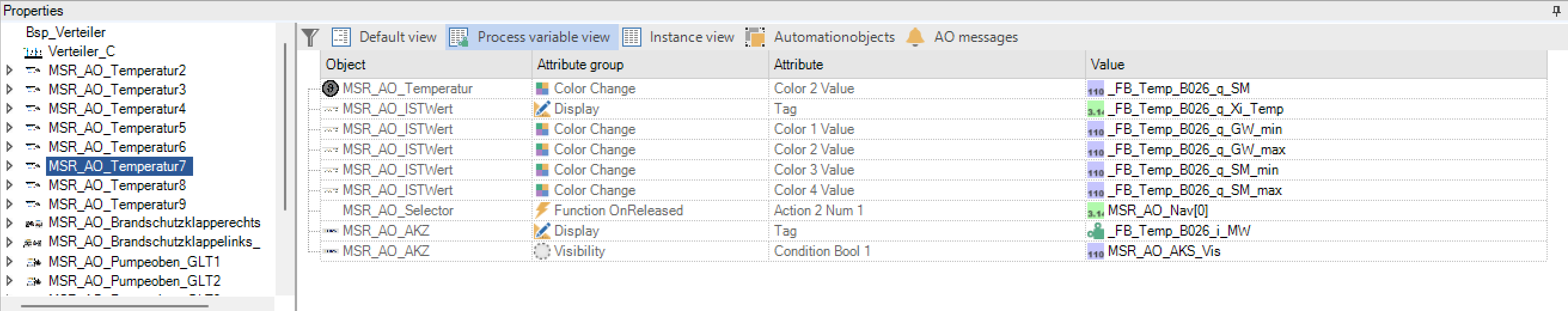The width and height of the screenshot is (1568, 311).
Task: Click the Verteiler_C icon
Action: pos(33,51)
